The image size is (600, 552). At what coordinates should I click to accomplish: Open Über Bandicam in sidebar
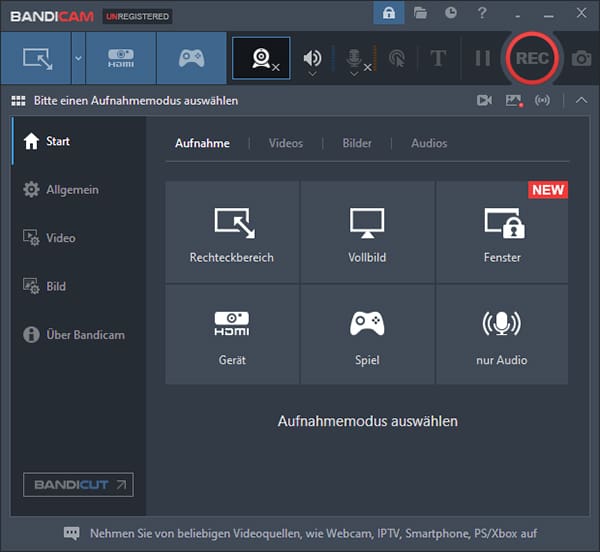79,335
